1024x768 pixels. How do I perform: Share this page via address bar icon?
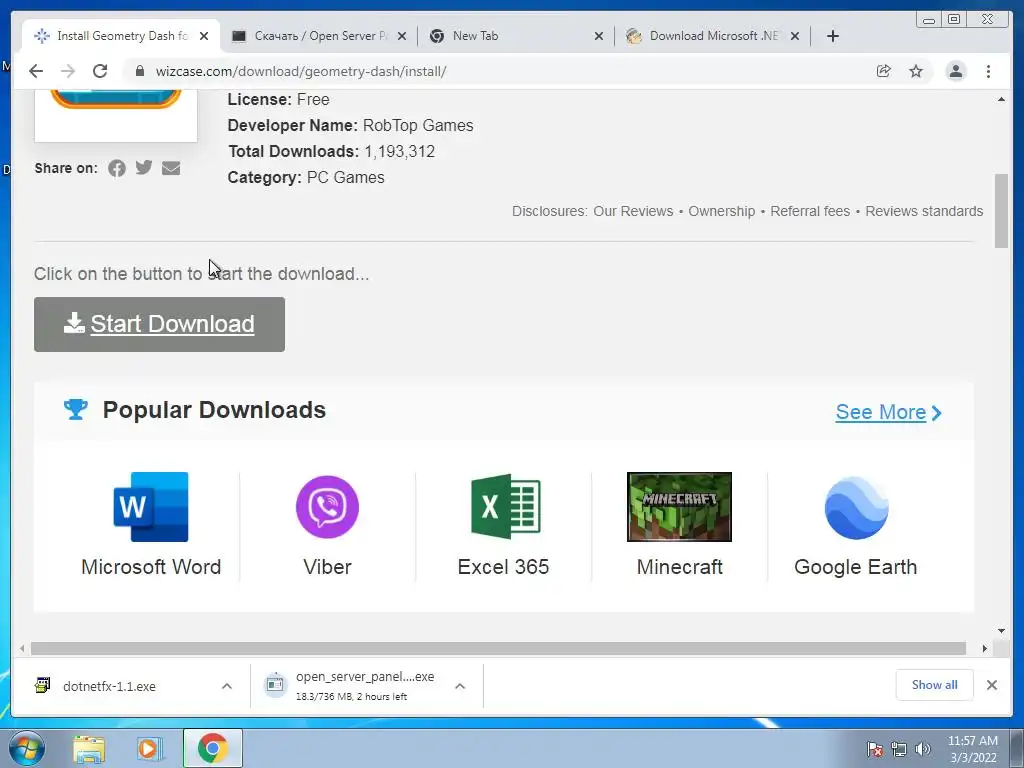coord(883,71)
